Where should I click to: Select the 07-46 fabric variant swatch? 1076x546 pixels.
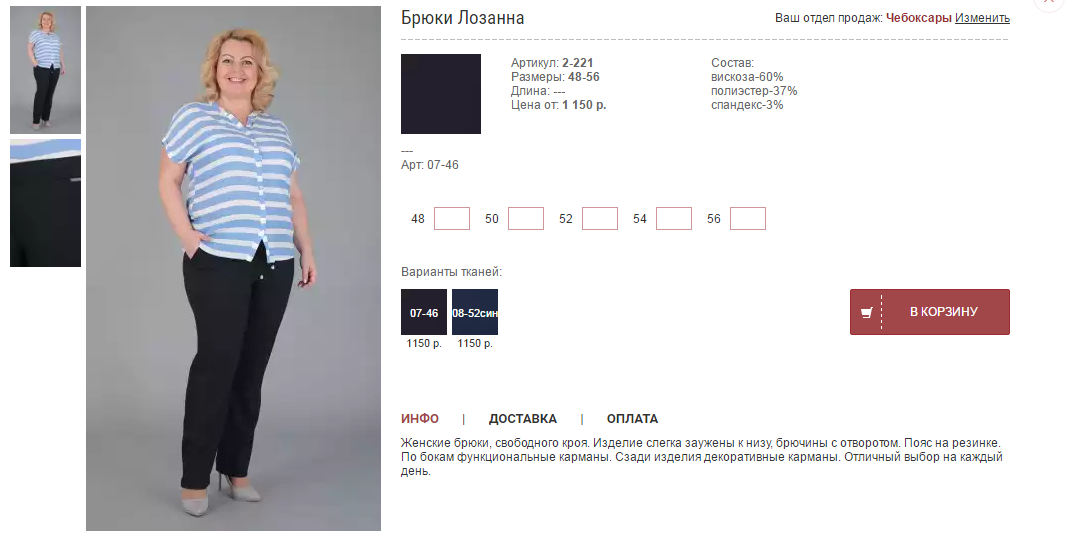(424, 312)
